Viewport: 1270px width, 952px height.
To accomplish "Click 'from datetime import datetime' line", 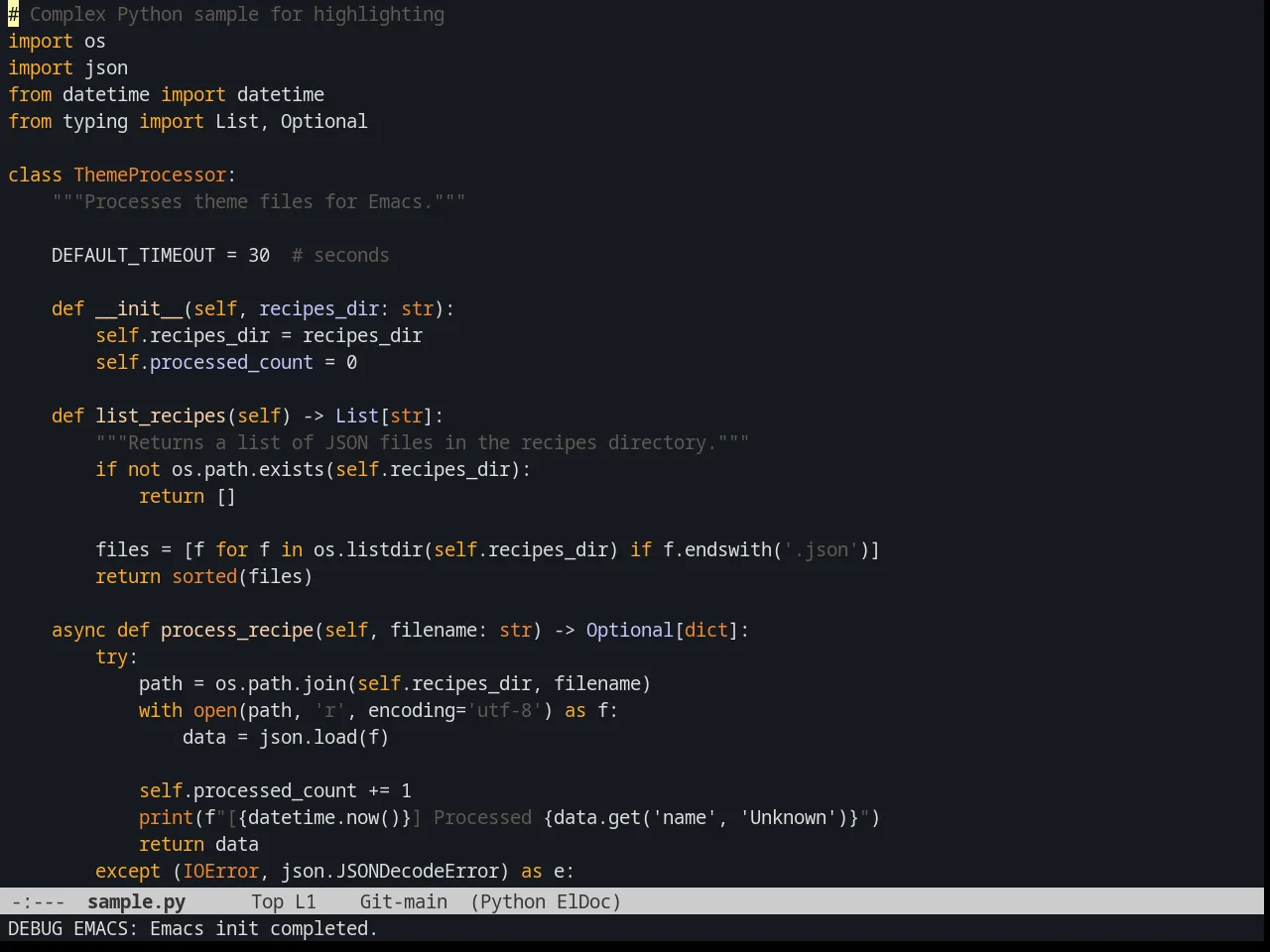I will tap(166, 94).
